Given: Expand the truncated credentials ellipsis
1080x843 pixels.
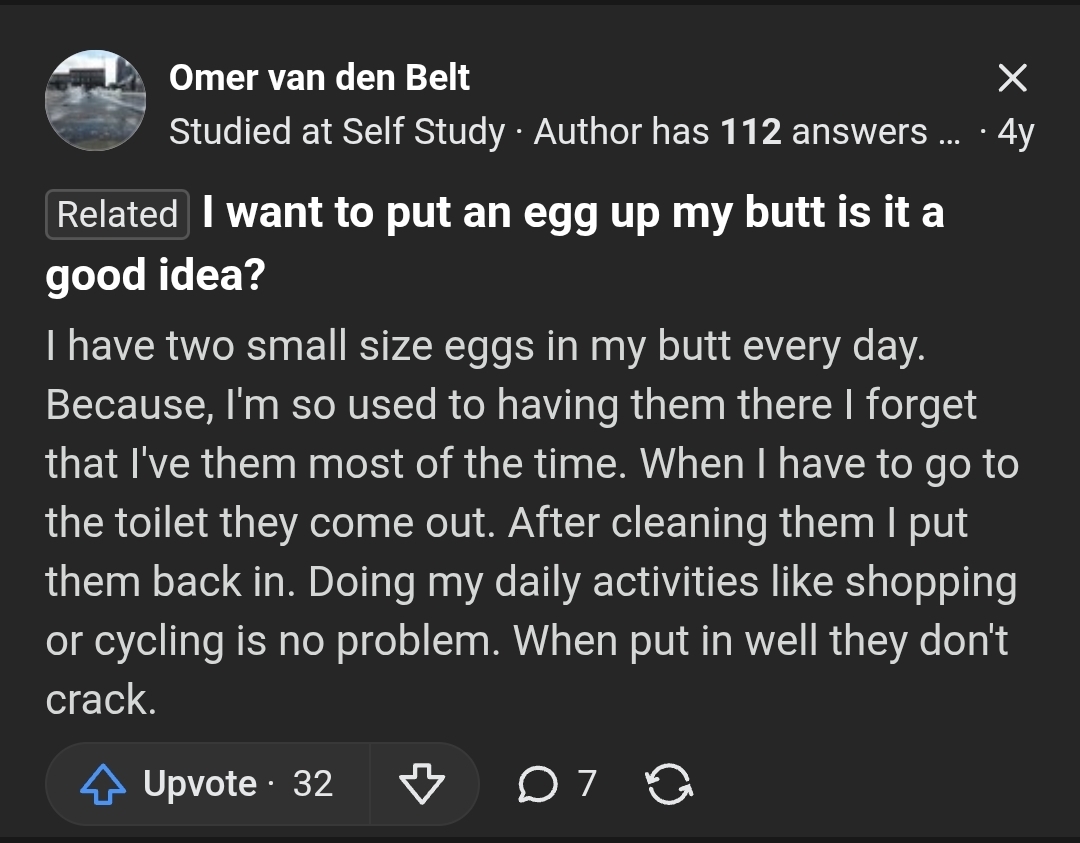Looking at the screenshot, I should pos(948,133).
